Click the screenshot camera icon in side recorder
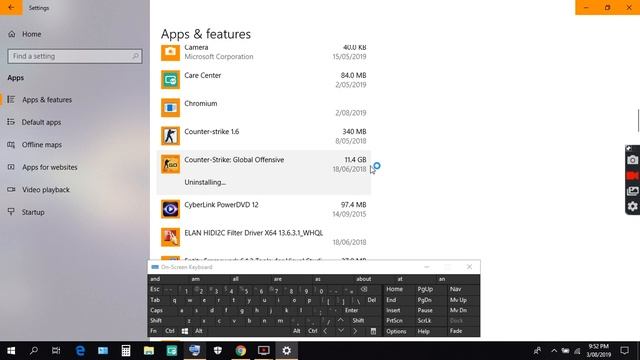 [x=632, y=160]
